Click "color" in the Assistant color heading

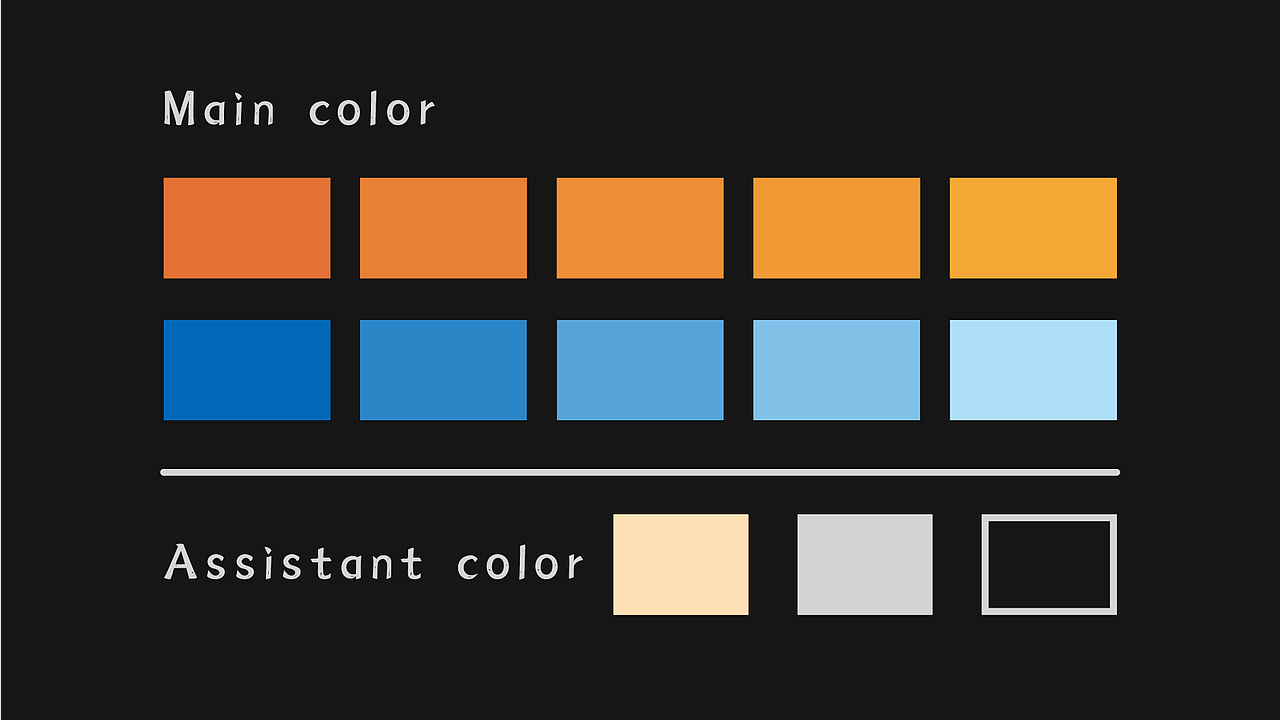520,564
